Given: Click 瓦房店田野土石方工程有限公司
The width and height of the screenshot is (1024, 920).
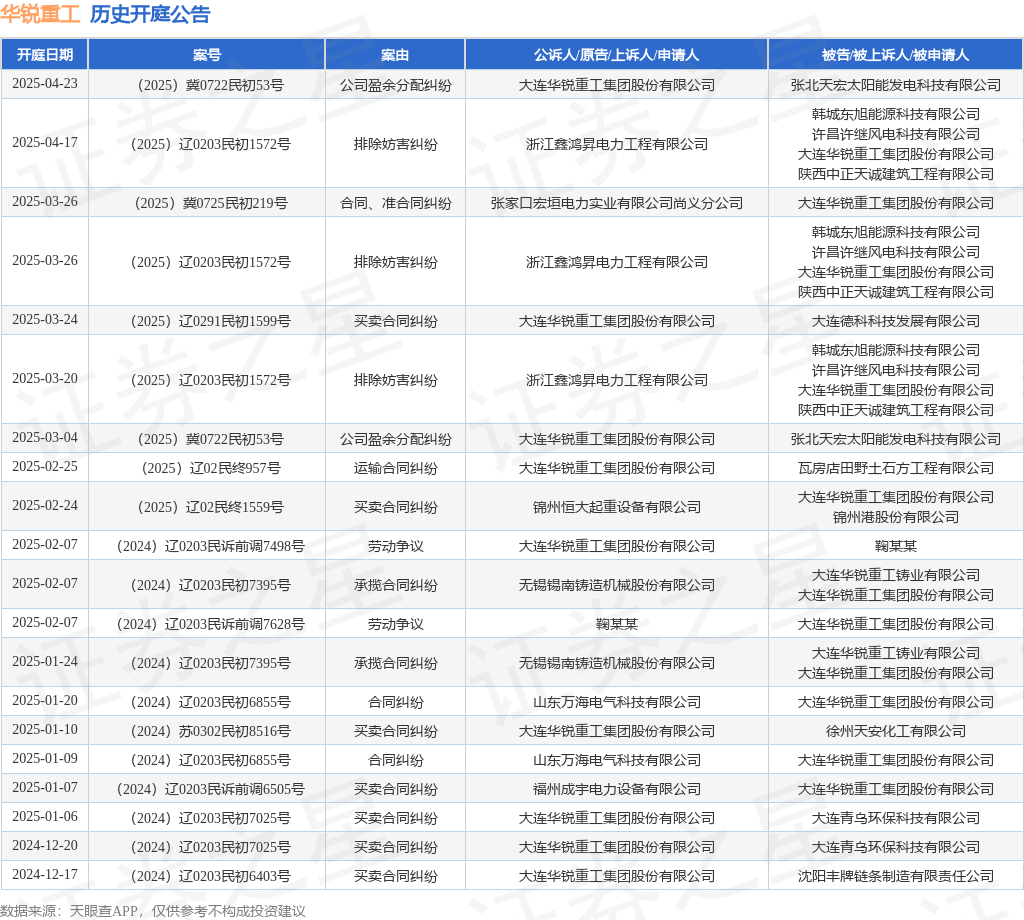Looking at the screenshot, I should [x=895, y=468].
